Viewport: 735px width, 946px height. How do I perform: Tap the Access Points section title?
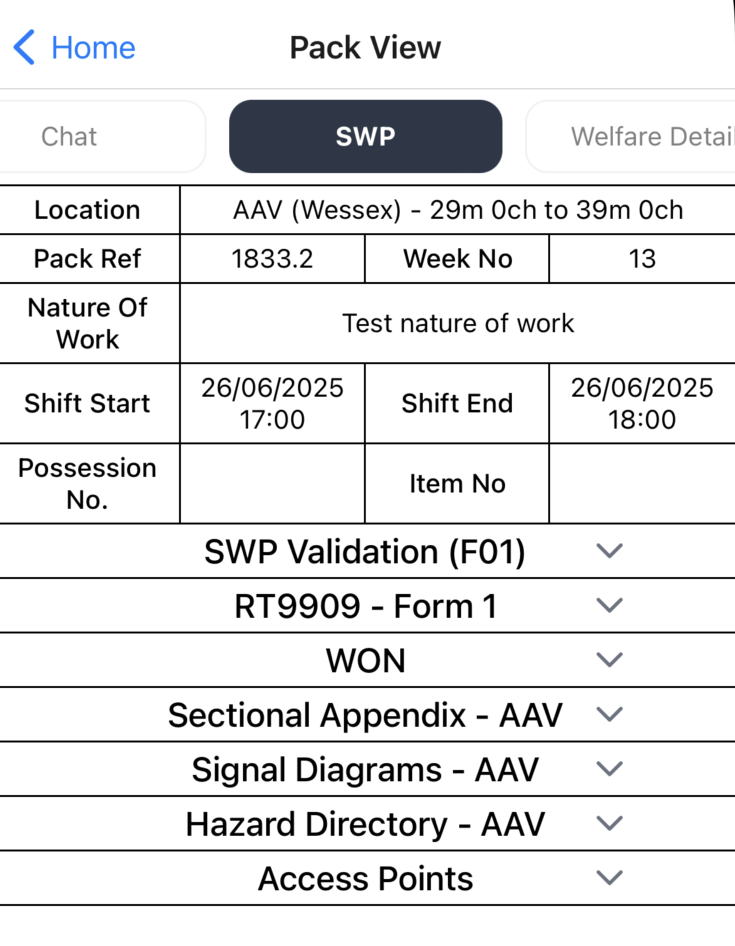(365, 879)
